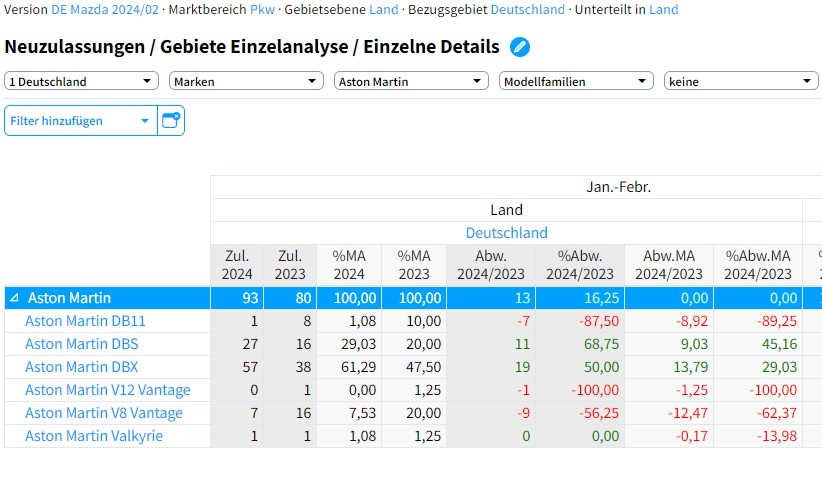Click the -12,47 cell in V8 Vantage row
This screenshot has height=487, width=822.
[669, 413]
